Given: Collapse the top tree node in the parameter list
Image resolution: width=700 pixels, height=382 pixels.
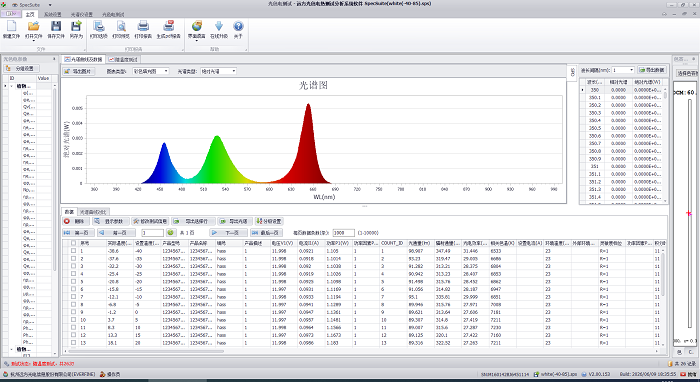Looking at the screenshot, I should pyautogui.click(x=11, y=86).
